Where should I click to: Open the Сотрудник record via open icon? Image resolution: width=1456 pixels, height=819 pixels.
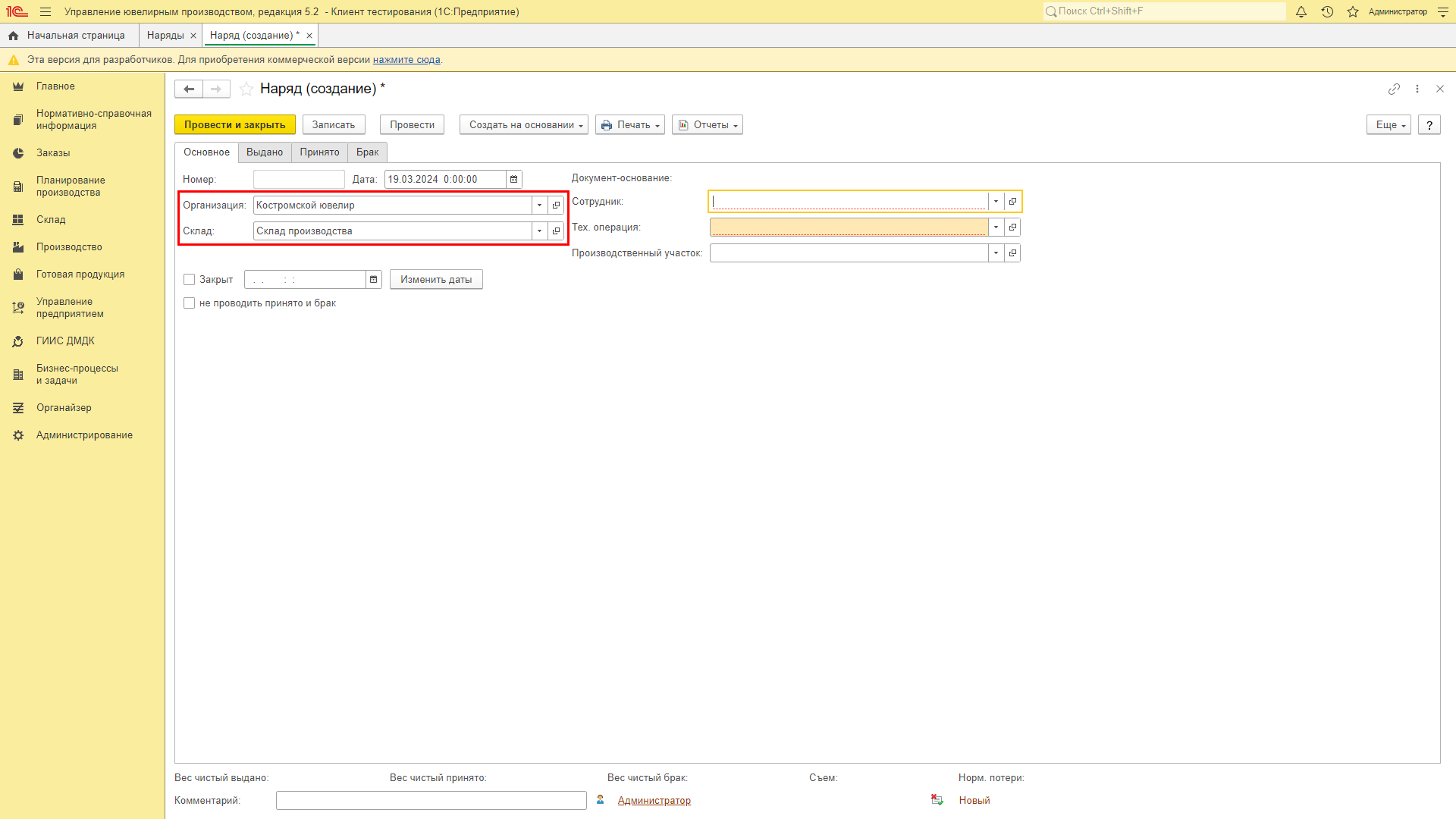(1012, 202)
